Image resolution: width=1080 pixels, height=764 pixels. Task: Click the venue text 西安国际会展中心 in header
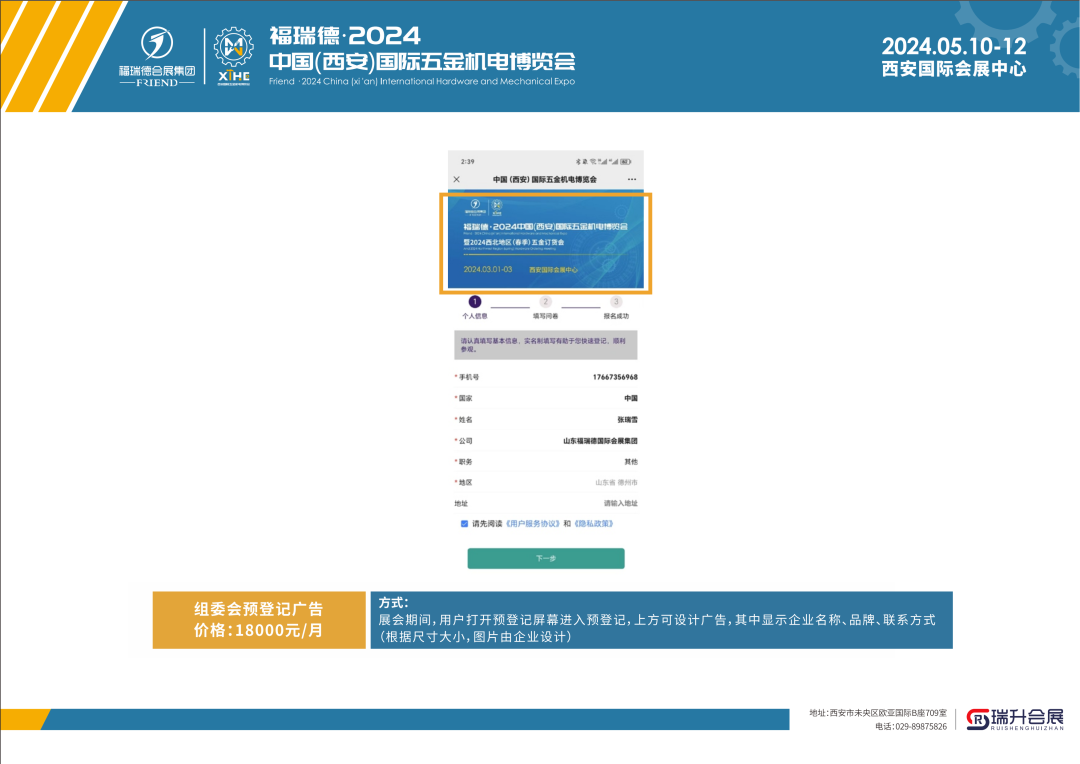954,69
